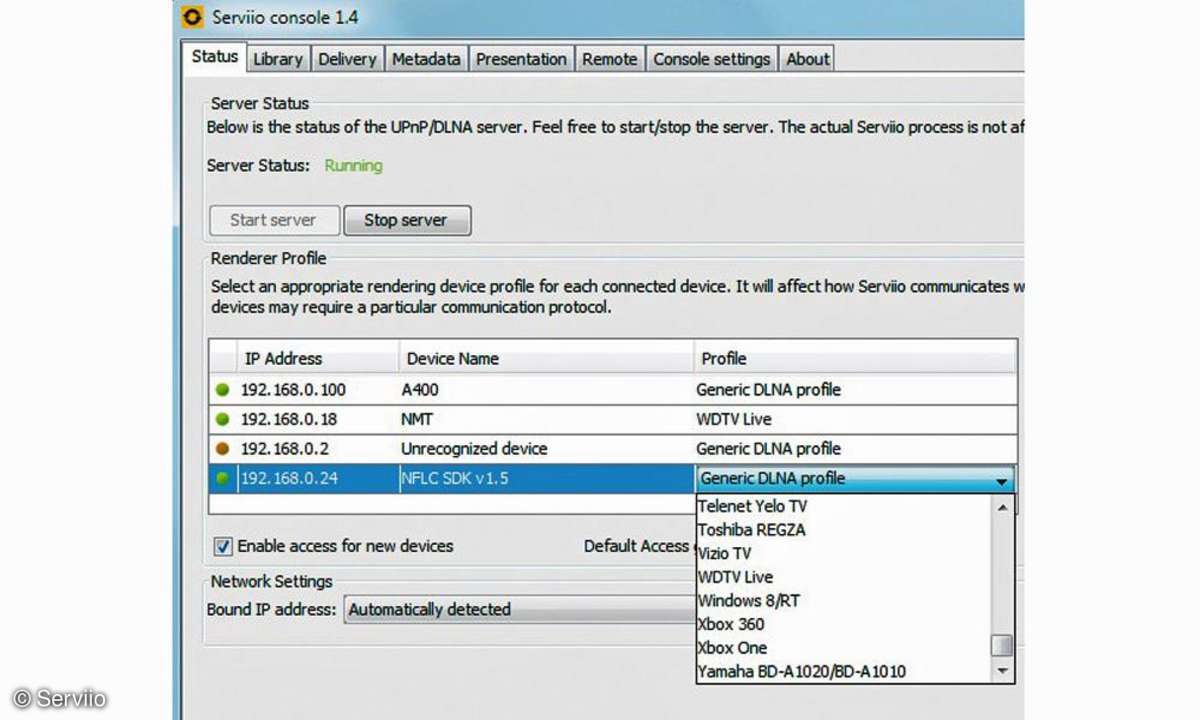
Task: Click the Profile column header
Action: pyautogui.click(x=855, y=358)
